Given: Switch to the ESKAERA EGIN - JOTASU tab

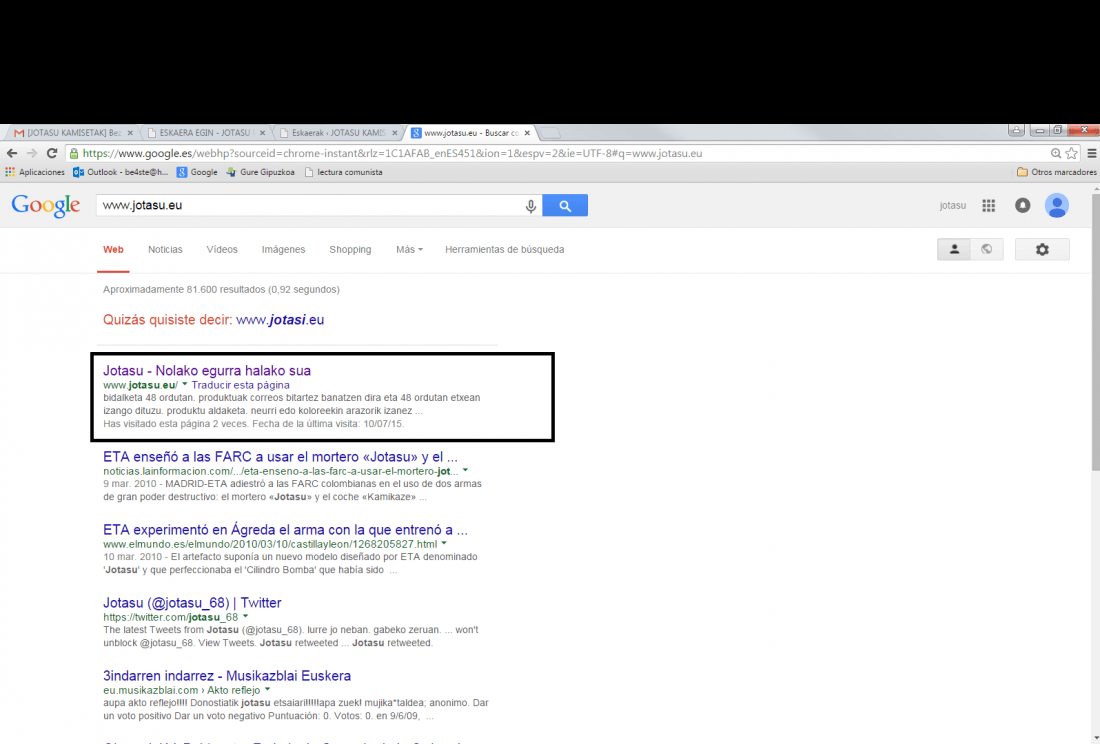Looking at the screenshot, I should coord(203,133).
